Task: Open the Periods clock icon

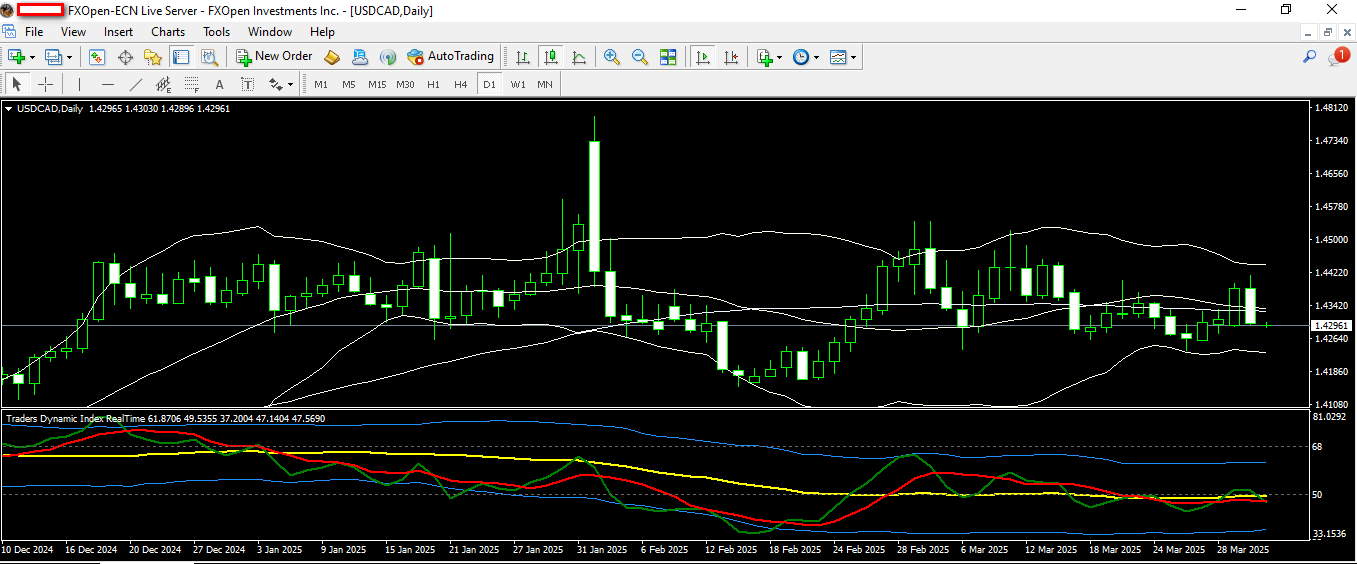Action: pos(800,57)
